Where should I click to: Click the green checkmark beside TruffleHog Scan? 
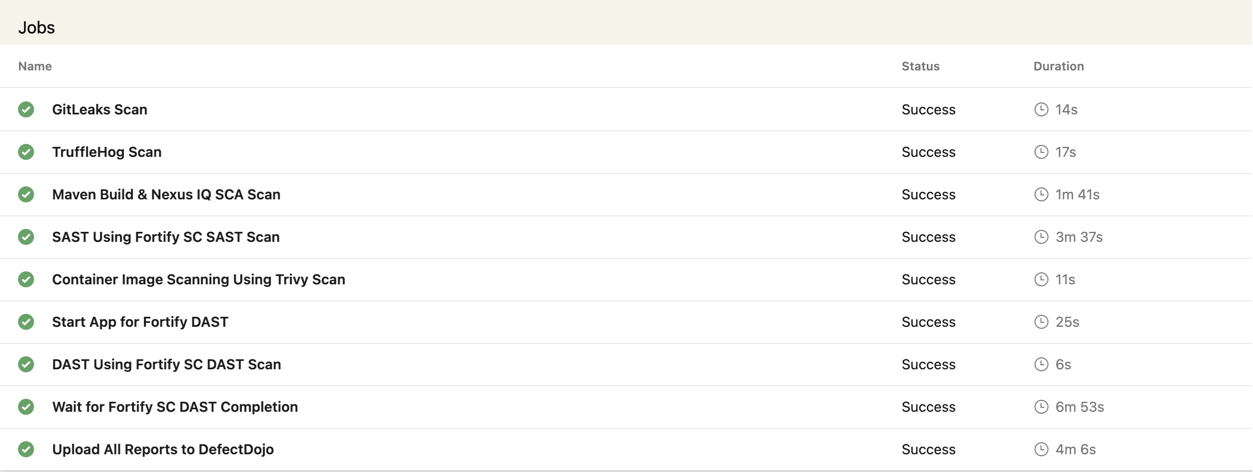point(26,152)
